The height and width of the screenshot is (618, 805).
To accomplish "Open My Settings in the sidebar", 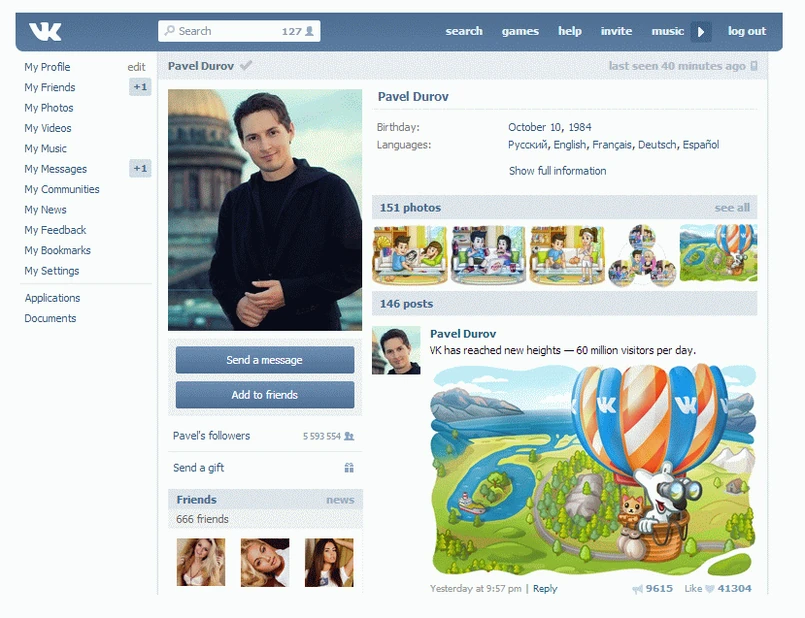I will point(51,271).
